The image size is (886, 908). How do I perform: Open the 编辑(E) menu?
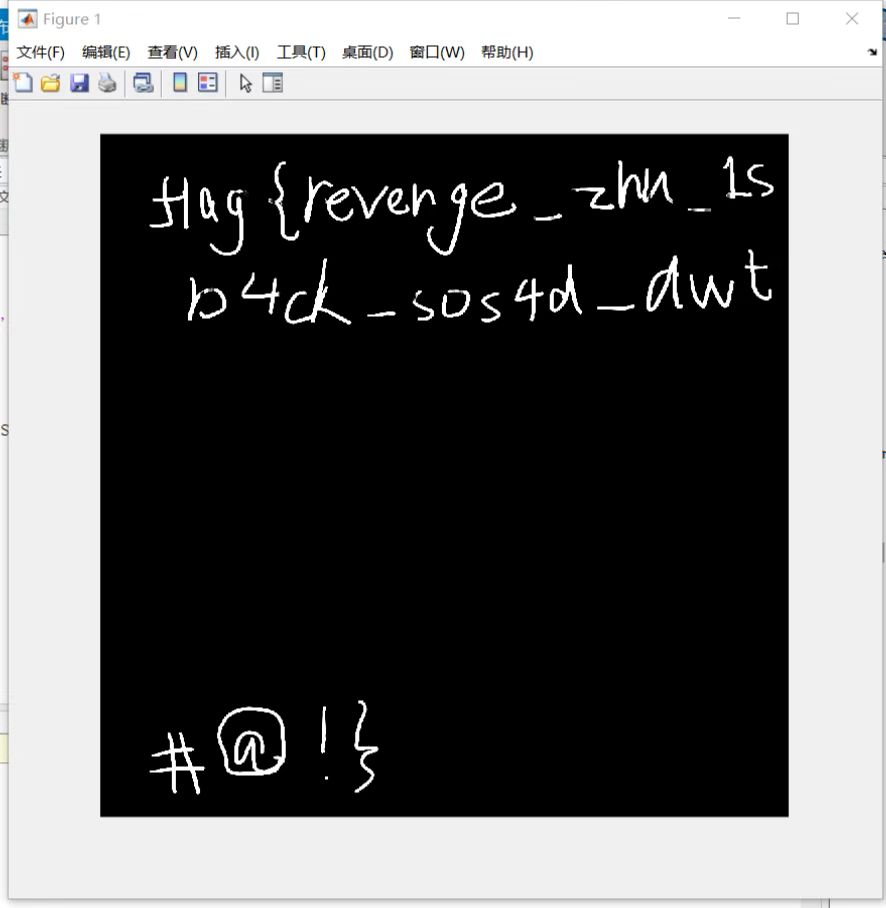point(106,53)
